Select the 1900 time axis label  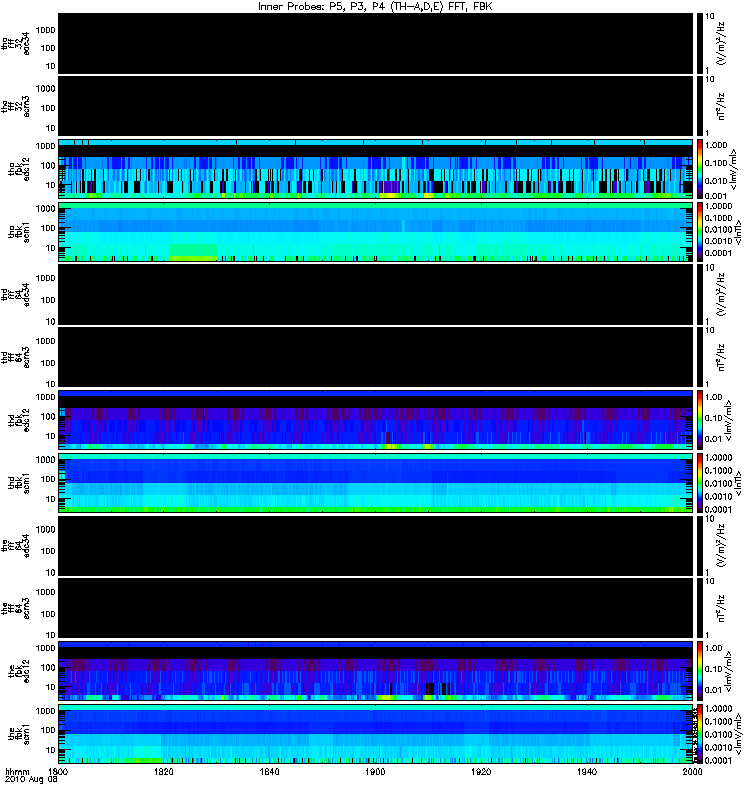pyautogui.click(x=375, y=771)
